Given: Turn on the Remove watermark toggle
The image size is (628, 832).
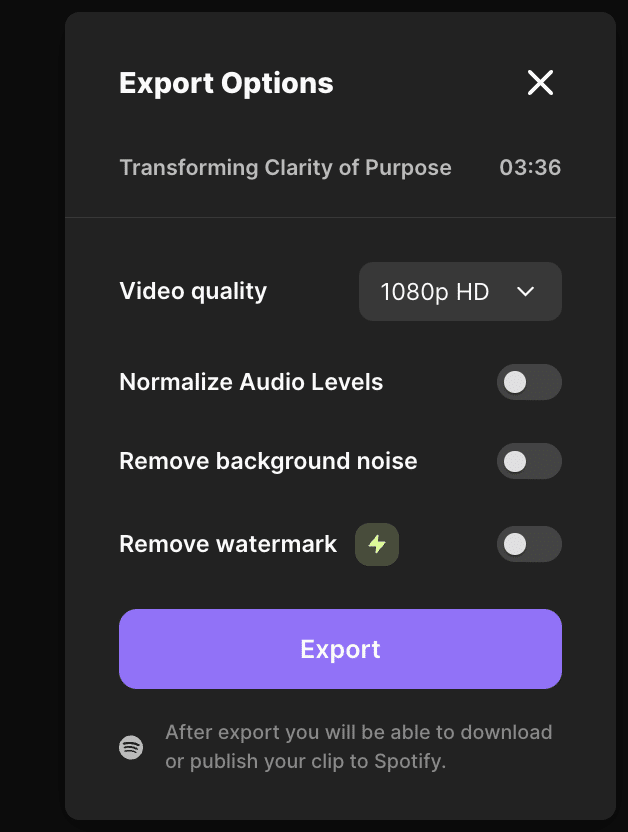Looking at the screenshot, I should tap(529, 544).
